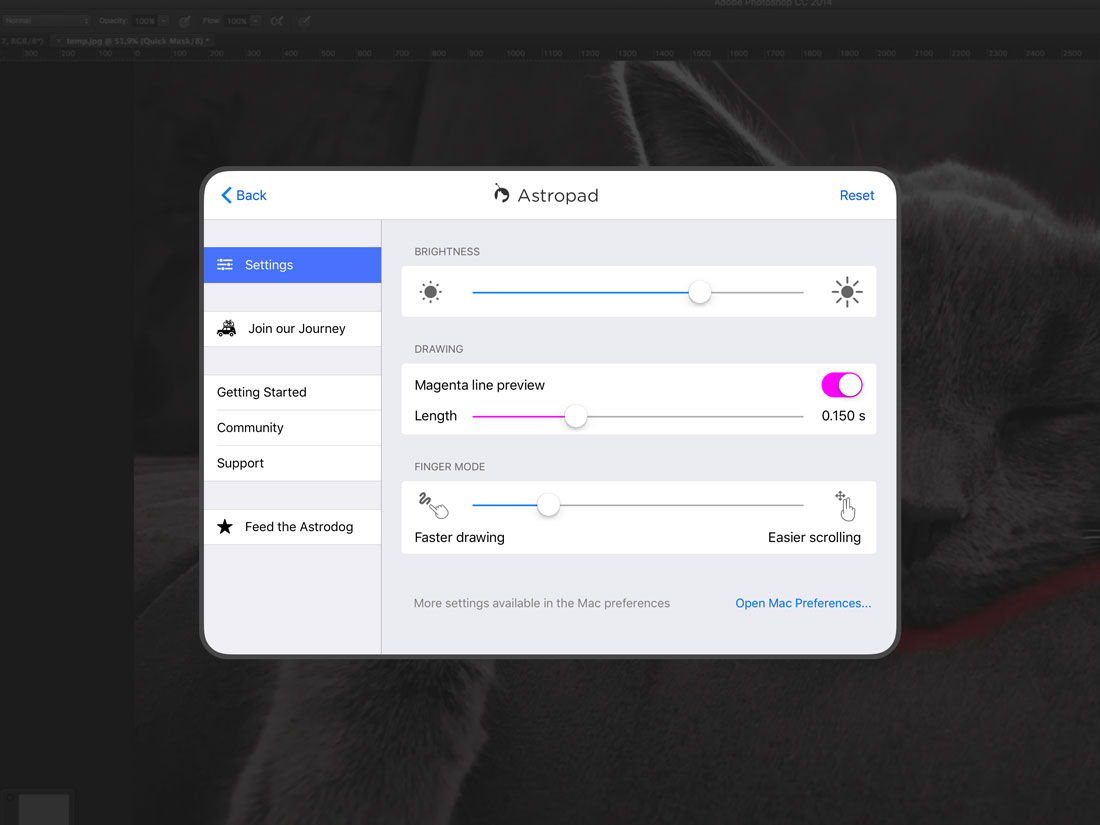Click the Opacity 100% field in Photoshop
The width and height of the screenshot is (1100, 825).
click(x=145, y=21)
